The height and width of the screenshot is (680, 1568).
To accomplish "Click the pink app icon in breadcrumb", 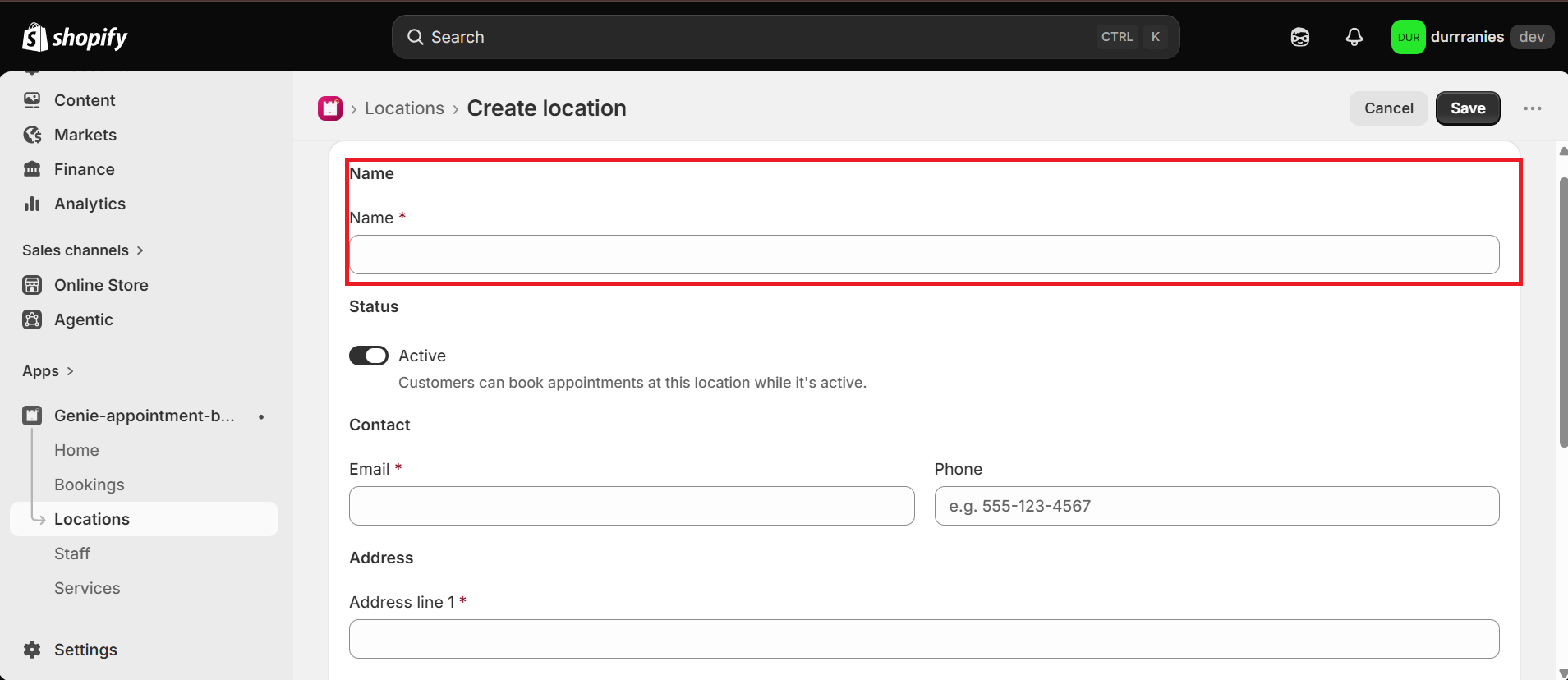I will tap(330, 108).
